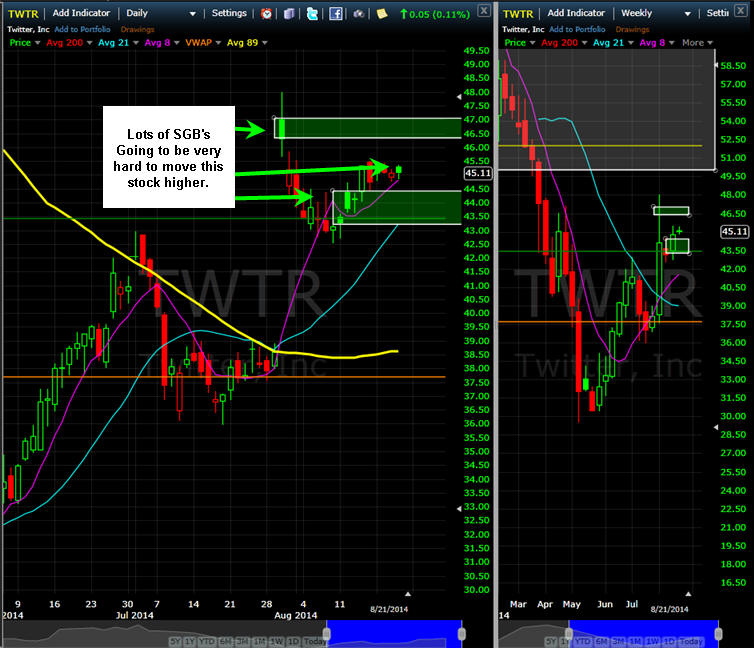Select the 6M range on Daily chart

point(226,641)
